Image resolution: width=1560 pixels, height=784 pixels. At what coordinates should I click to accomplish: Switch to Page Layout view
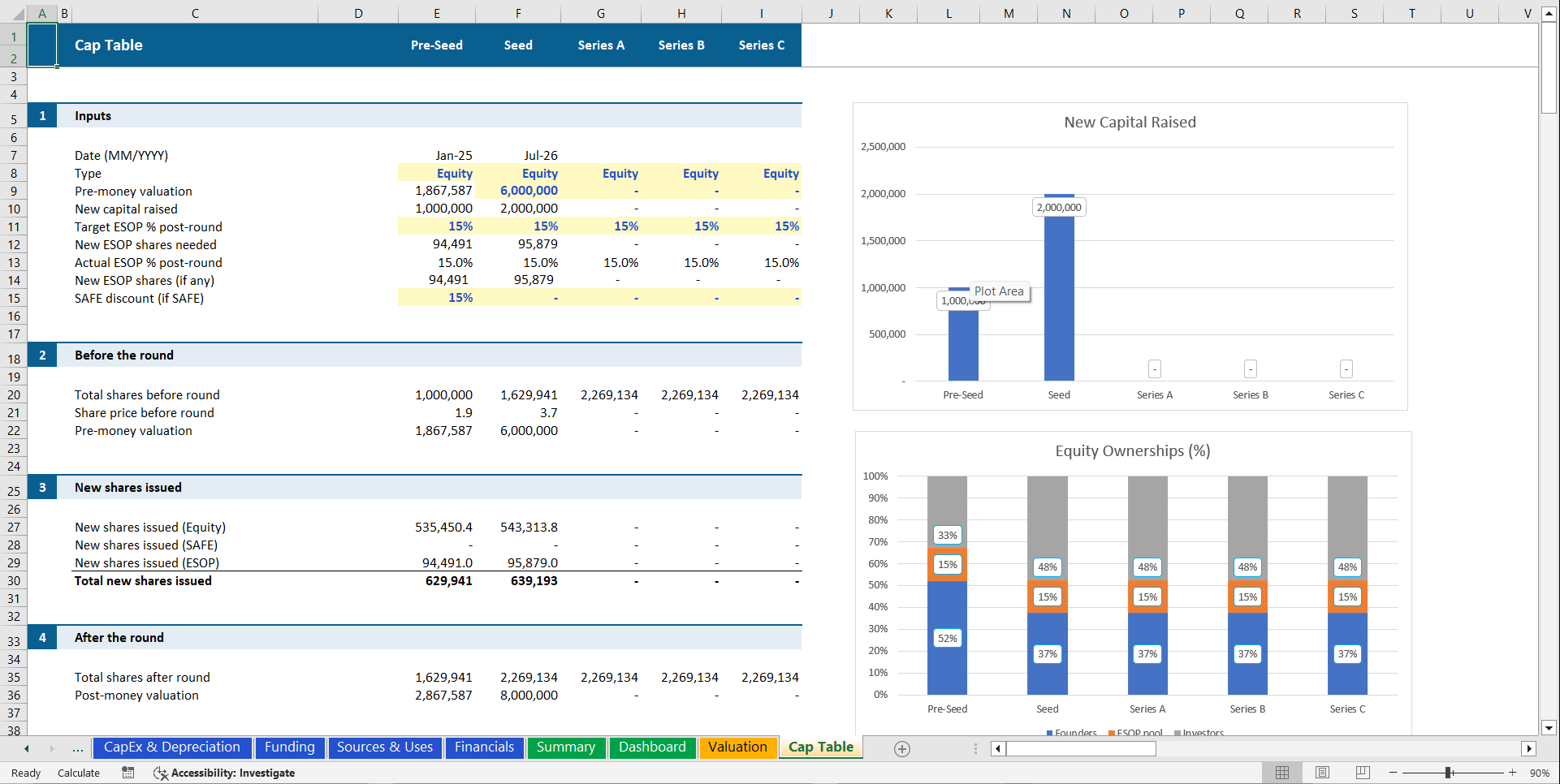click(1322, 773)
